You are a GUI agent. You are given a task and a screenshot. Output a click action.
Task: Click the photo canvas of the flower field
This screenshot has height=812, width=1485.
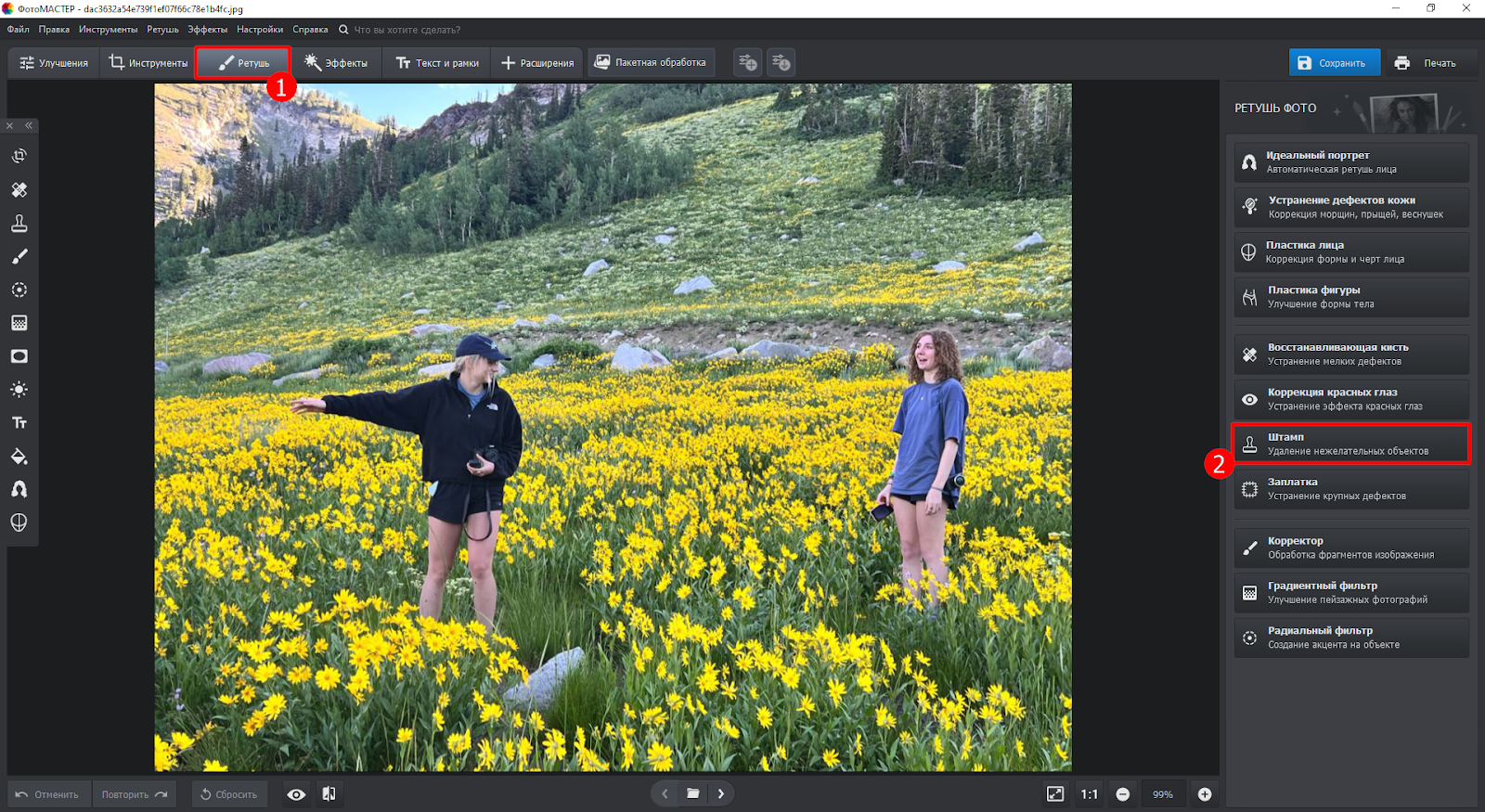613,427
